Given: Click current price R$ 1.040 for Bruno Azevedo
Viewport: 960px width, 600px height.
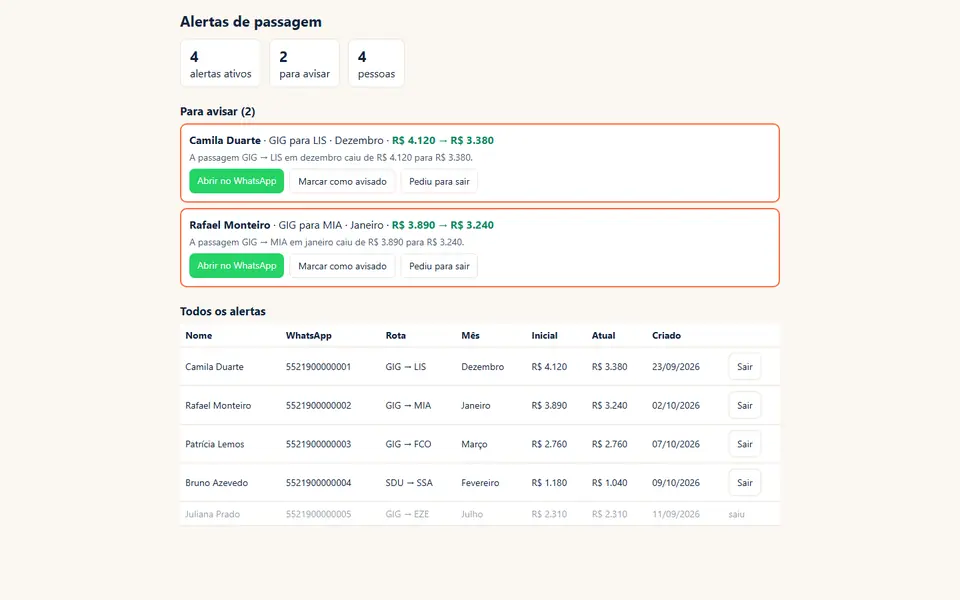Looking at the screenshot, I should coord(609,482).
